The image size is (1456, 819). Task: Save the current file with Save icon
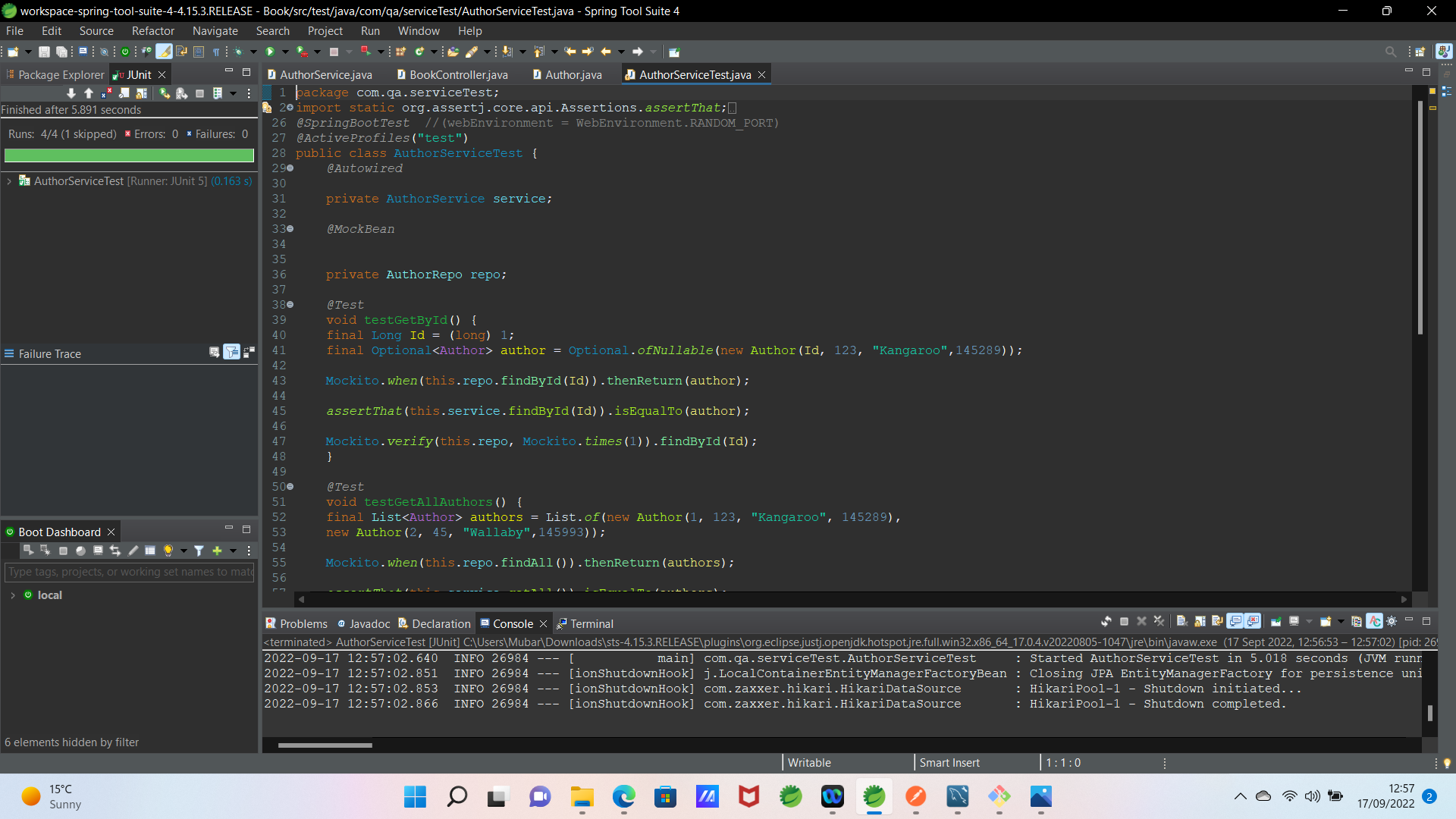click(x=44, y=52)
